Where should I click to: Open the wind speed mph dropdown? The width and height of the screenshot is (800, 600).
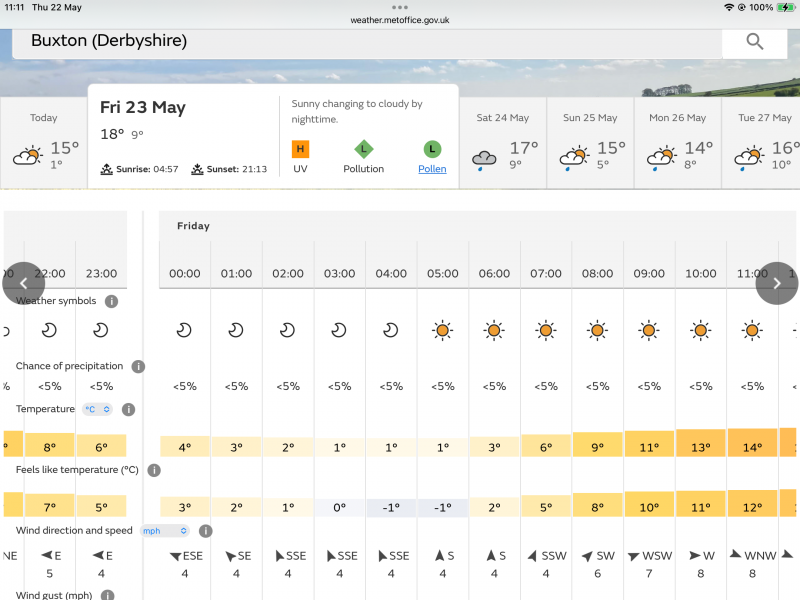tap(165, 531)
